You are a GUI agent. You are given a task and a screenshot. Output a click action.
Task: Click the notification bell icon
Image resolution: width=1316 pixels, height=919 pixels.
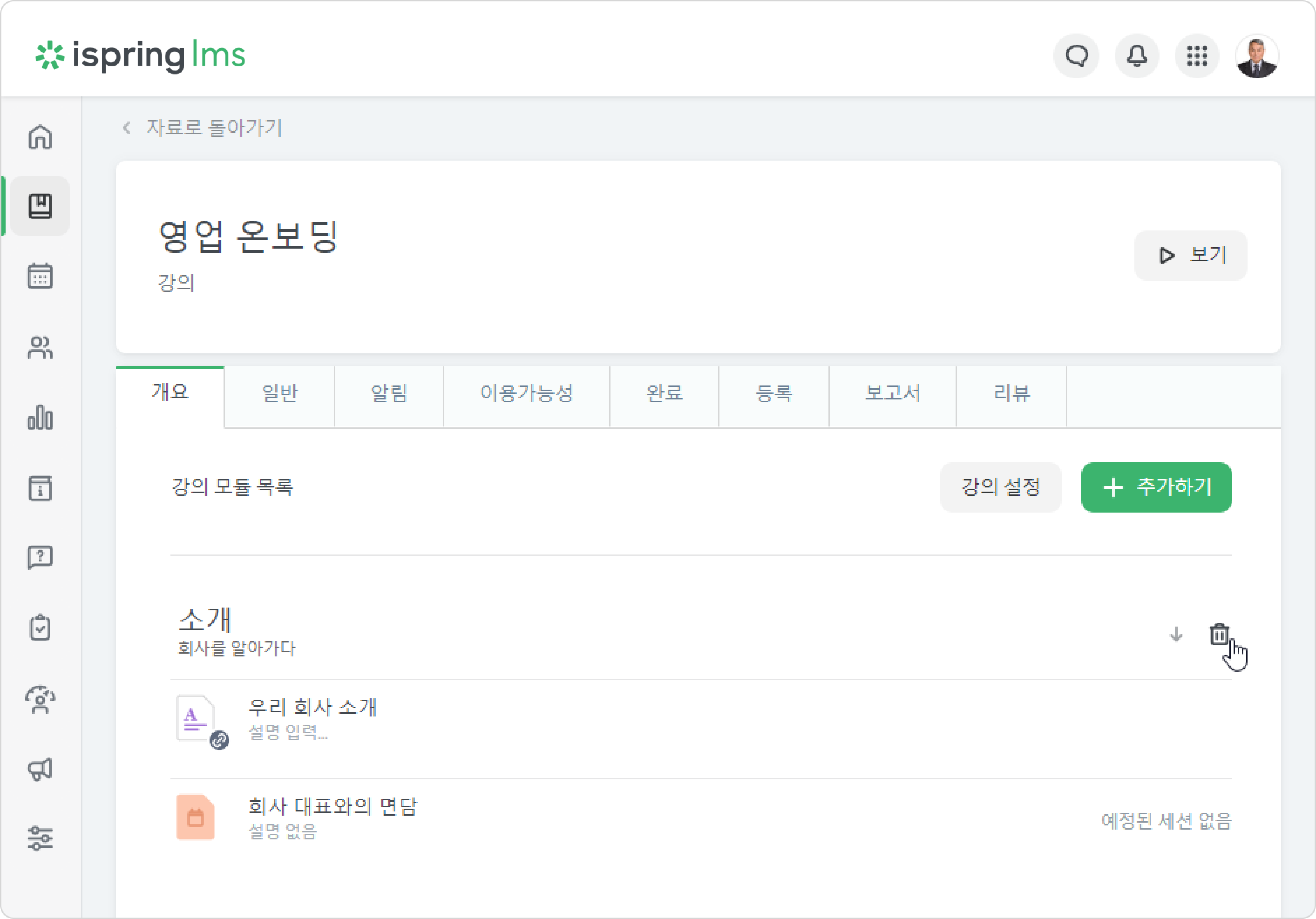point(1137,56)
